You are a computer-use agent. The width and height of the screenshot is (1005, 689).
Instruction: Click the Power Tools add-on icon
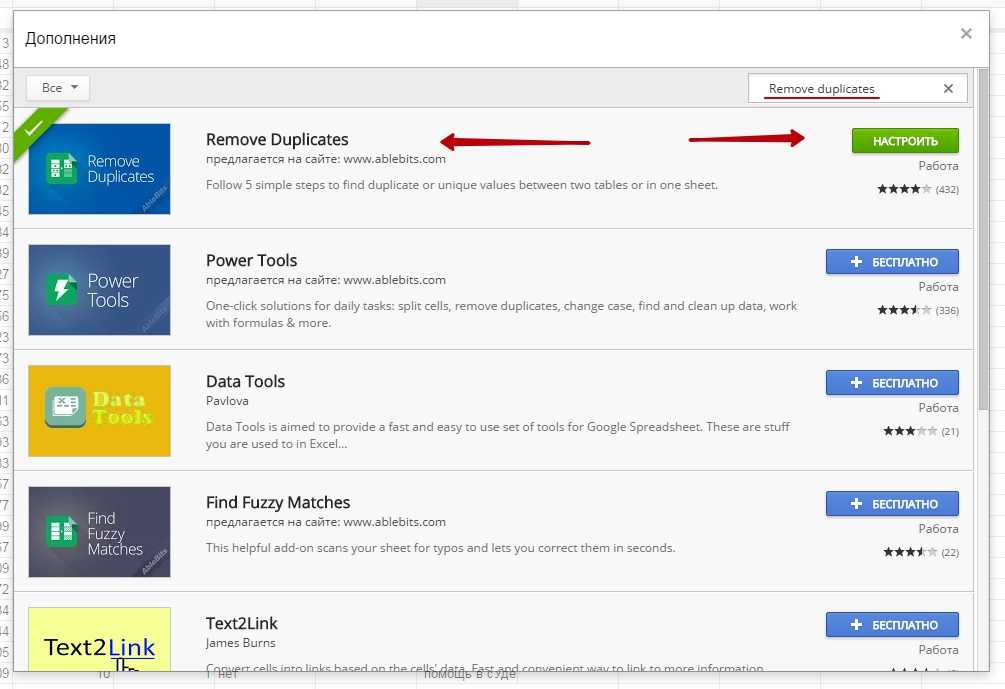click(99, 290)
